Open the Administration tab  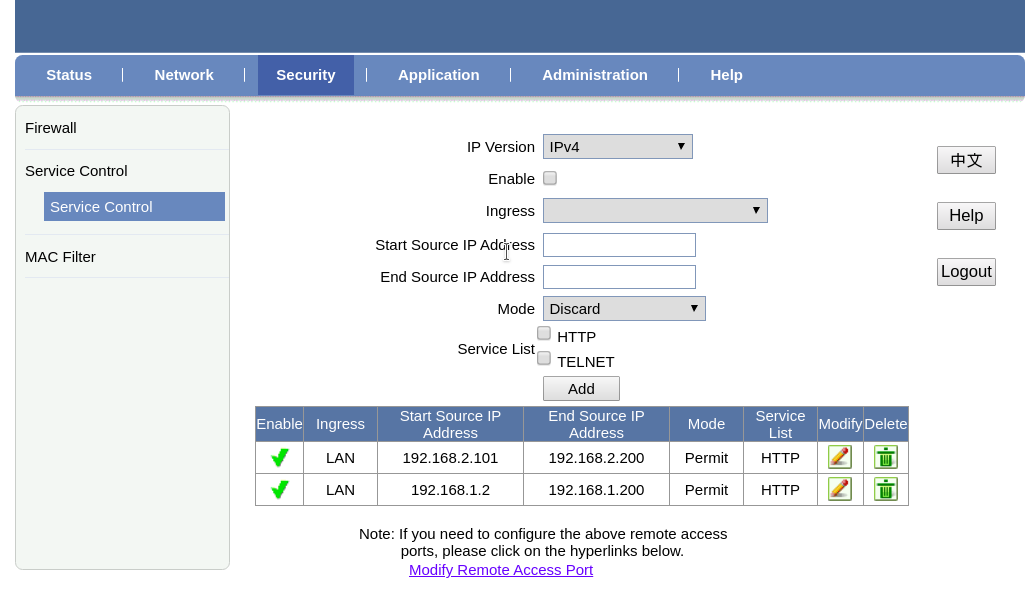594,75
